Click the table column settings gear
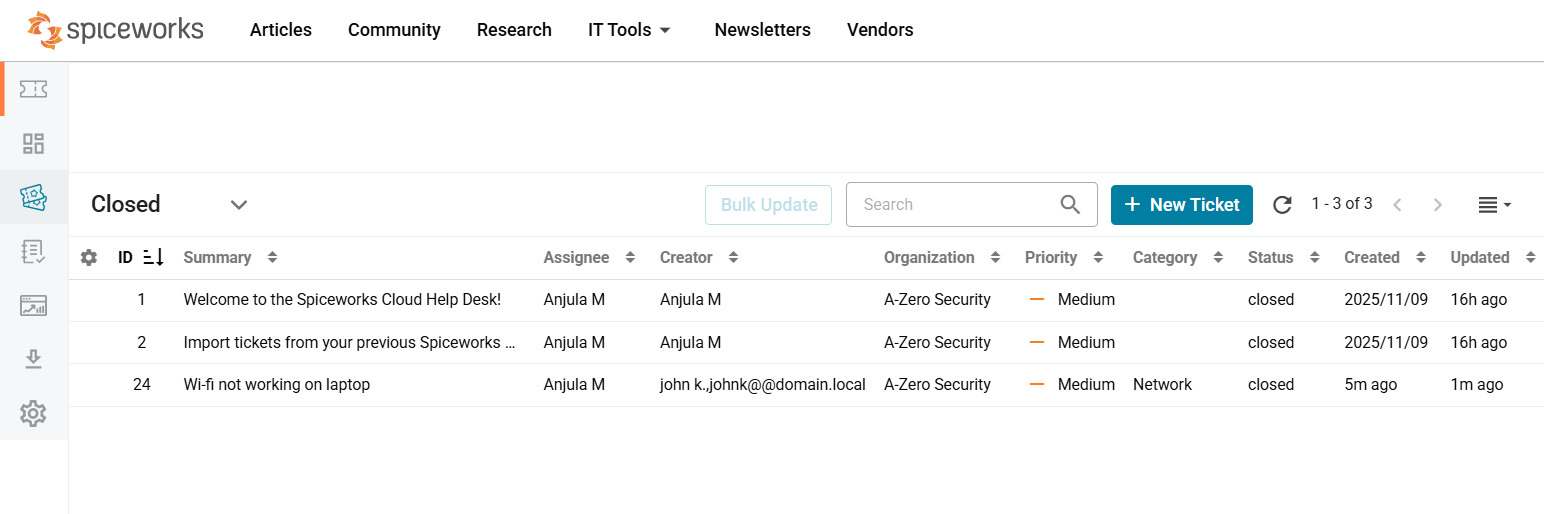This screenshot has width=1544, height=514. (89, 258)
